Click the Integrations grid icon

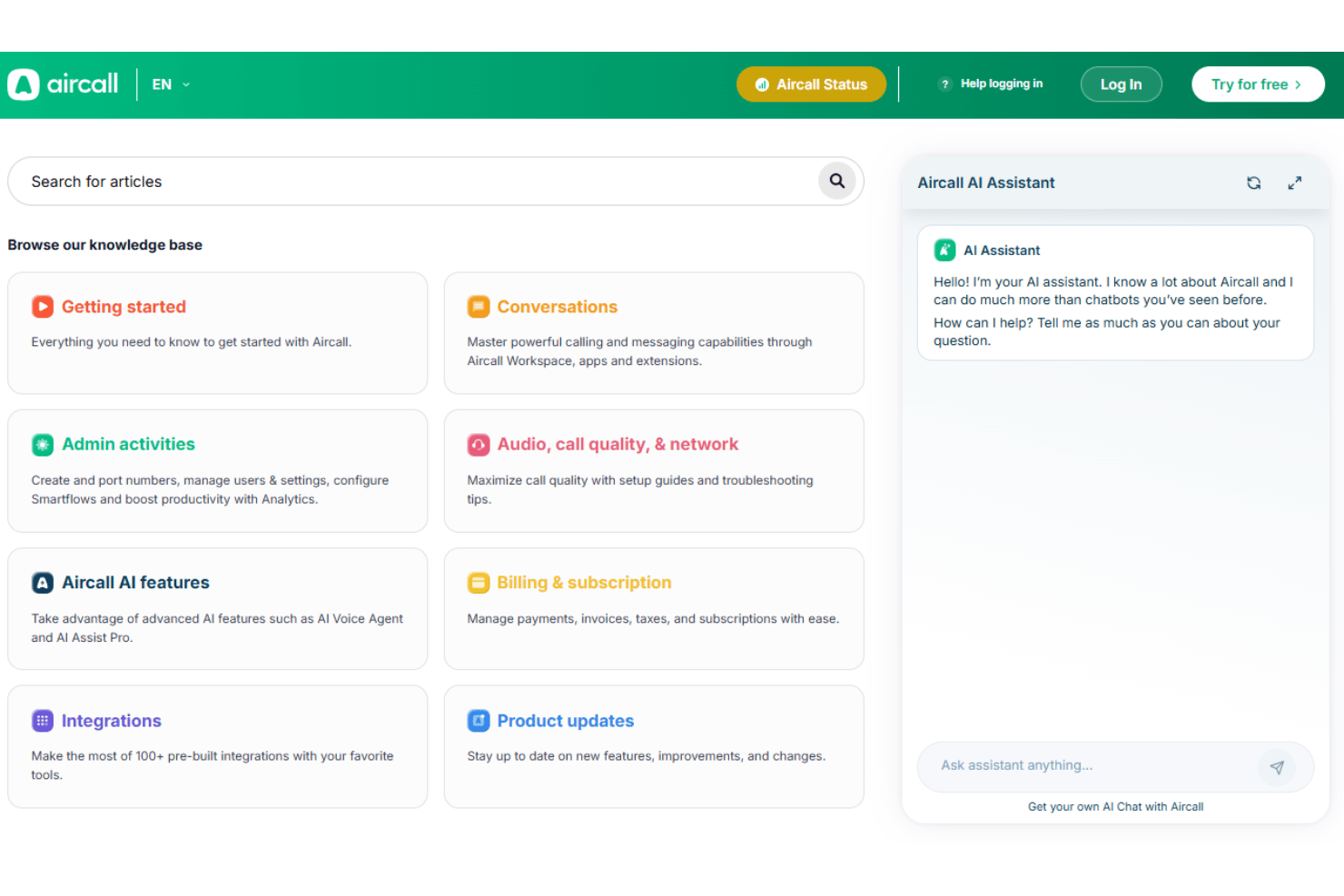(x=43, y=721)
